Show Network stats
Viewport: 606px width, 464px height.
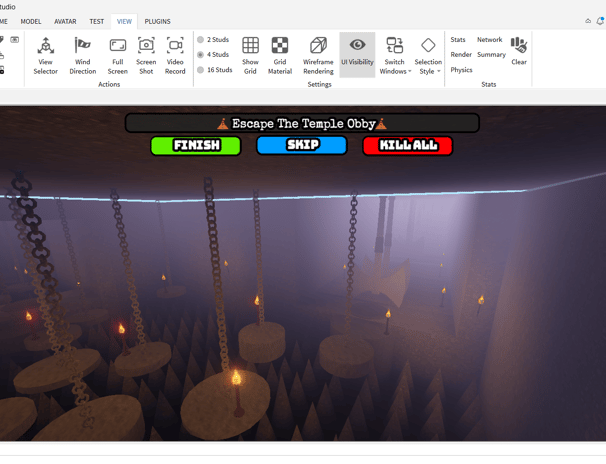coord(489,39)
